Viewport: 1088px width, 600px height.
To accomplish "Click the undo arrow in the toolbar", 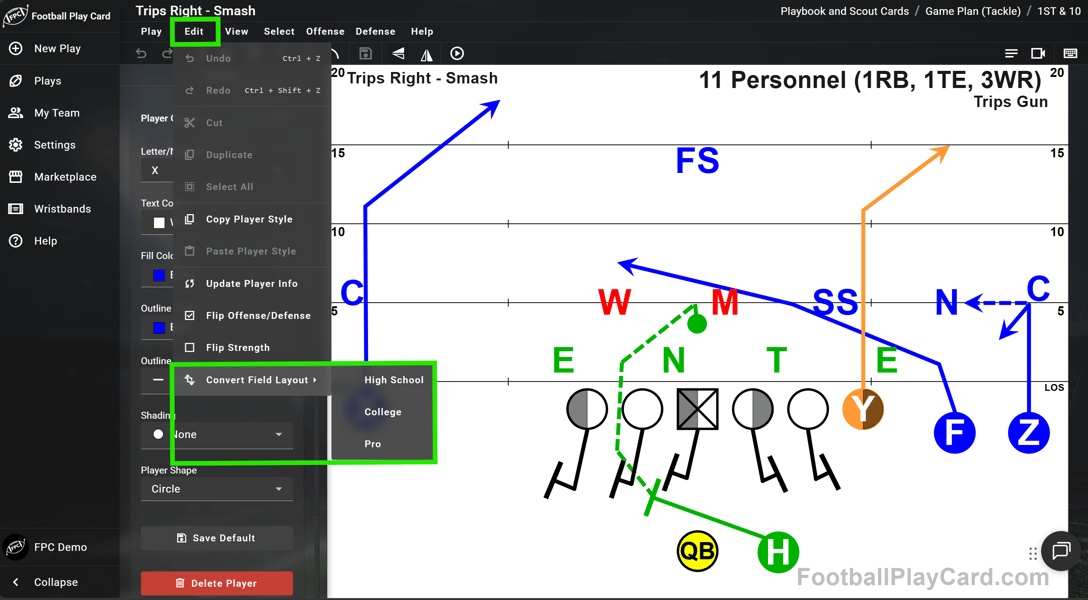I will pos(142,53).
